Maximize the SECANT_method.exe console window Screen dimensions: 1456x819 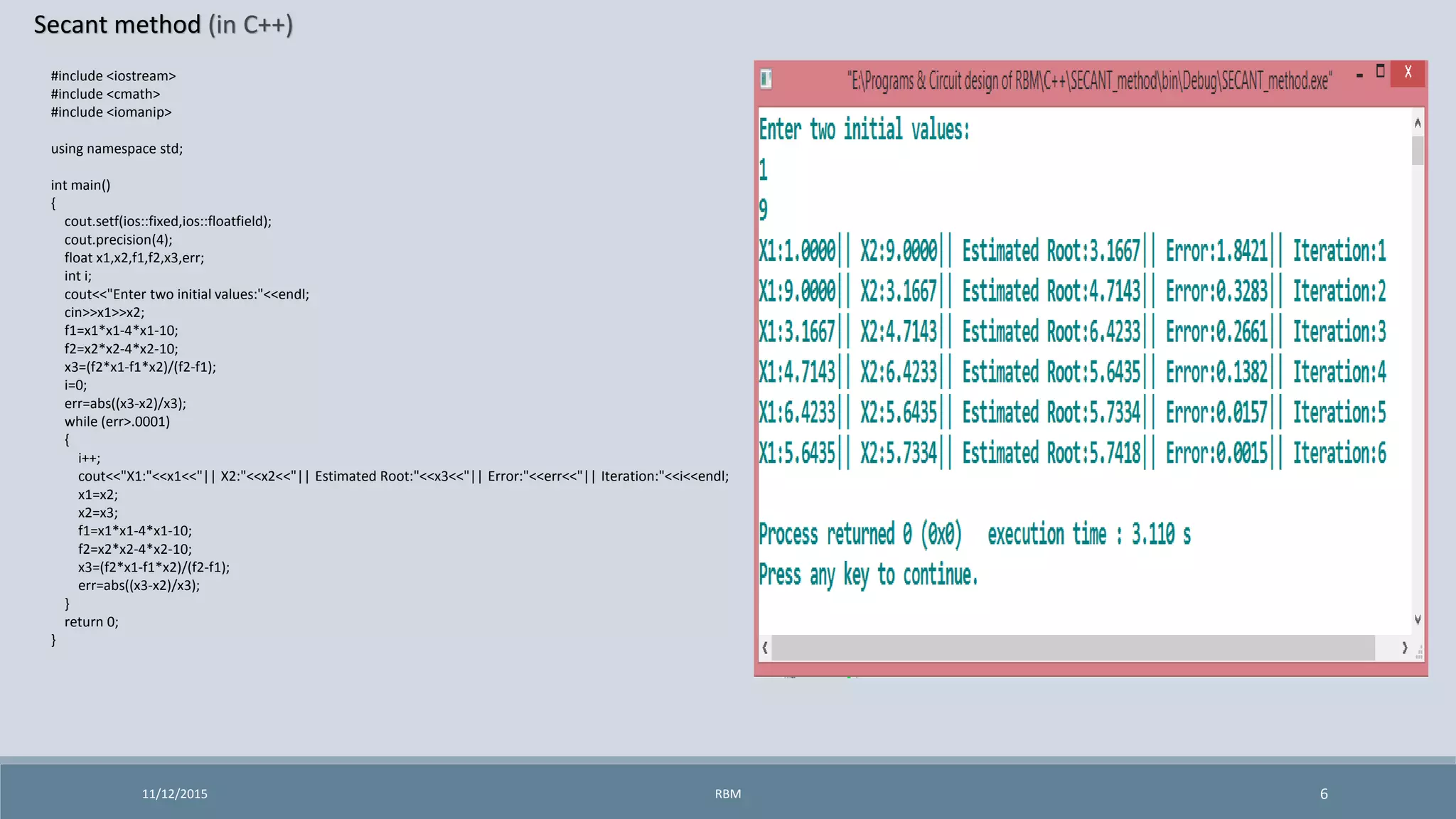click(1380, 71)
